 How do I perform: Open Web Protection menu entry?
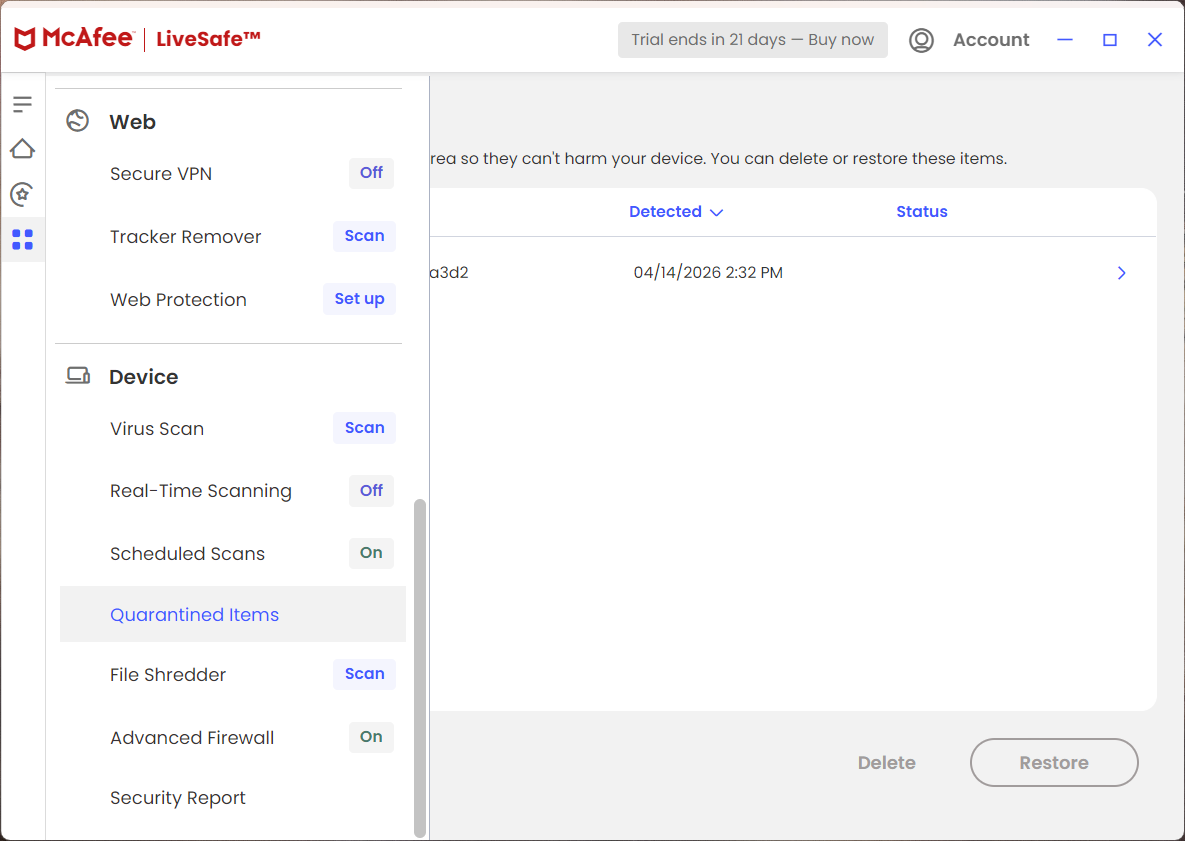point(178,300)
